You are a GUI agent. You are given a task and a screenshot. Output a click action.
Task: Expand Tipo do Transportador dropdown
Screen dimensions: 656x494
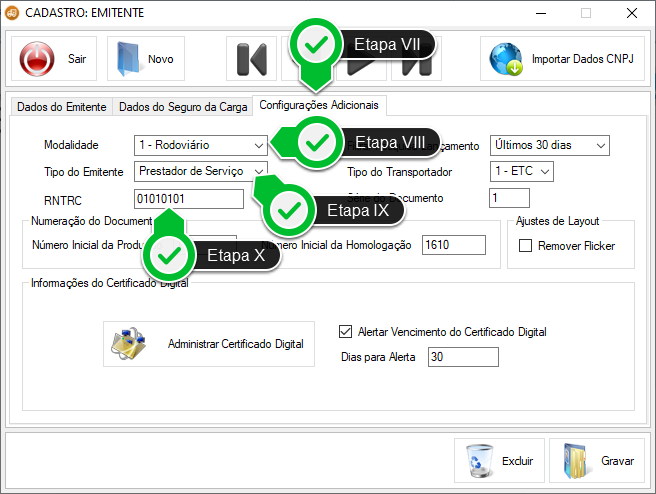[x=522, y=171]
